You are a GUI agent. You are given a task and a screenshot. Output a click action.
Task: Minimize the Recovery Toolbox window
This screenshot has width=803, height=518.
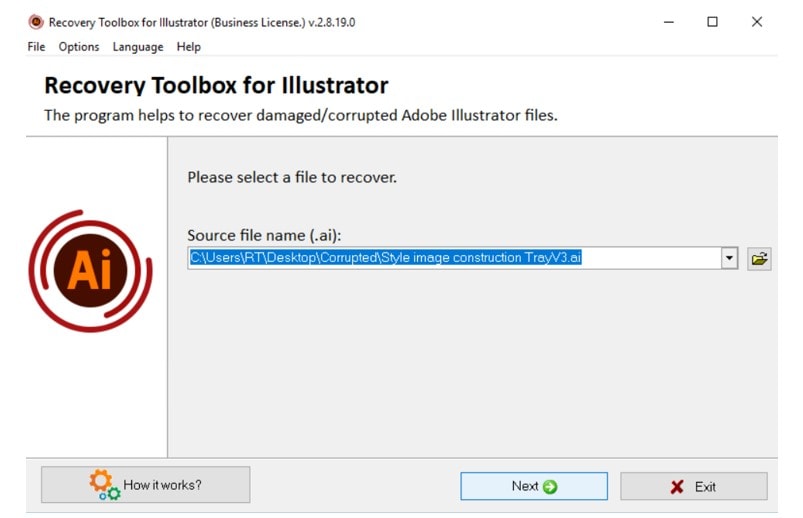coord(668,22)
